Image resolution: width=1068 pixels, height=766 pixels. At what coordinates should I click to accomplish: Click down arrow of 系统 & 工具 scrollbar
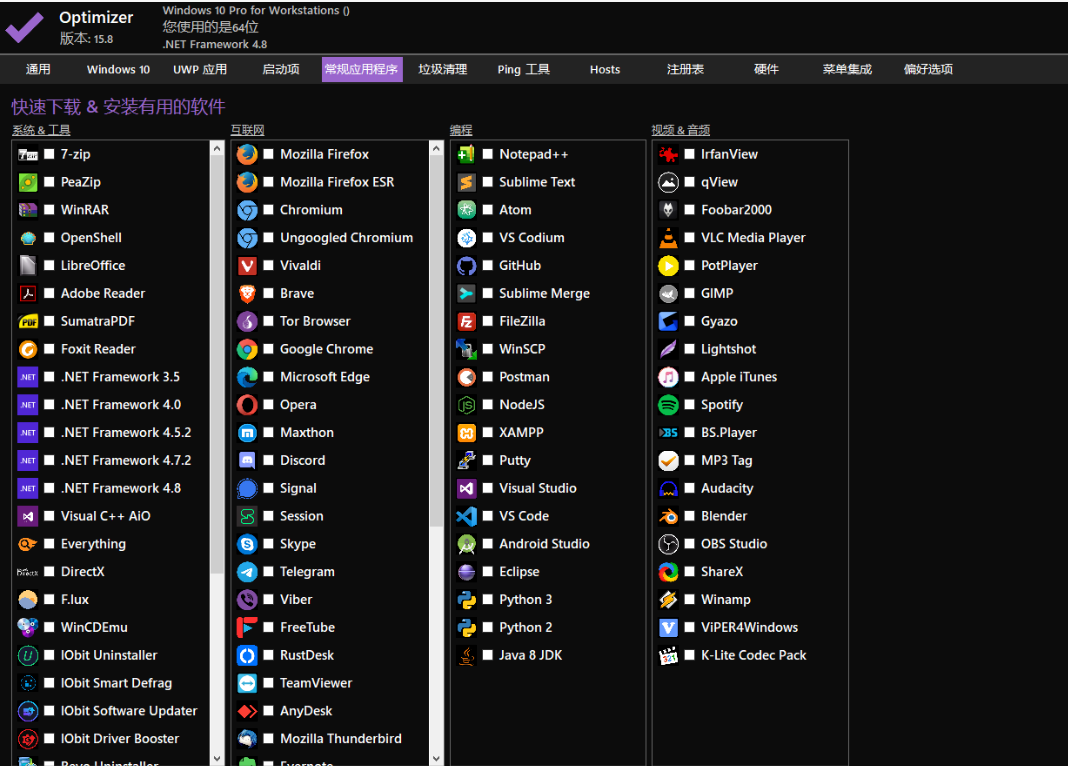click(217, 758)
